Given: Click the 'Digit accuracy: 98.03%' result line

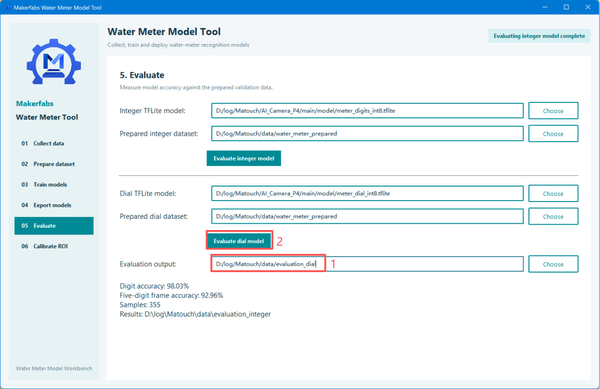Looking at the screenshot, I should (154, 286).
